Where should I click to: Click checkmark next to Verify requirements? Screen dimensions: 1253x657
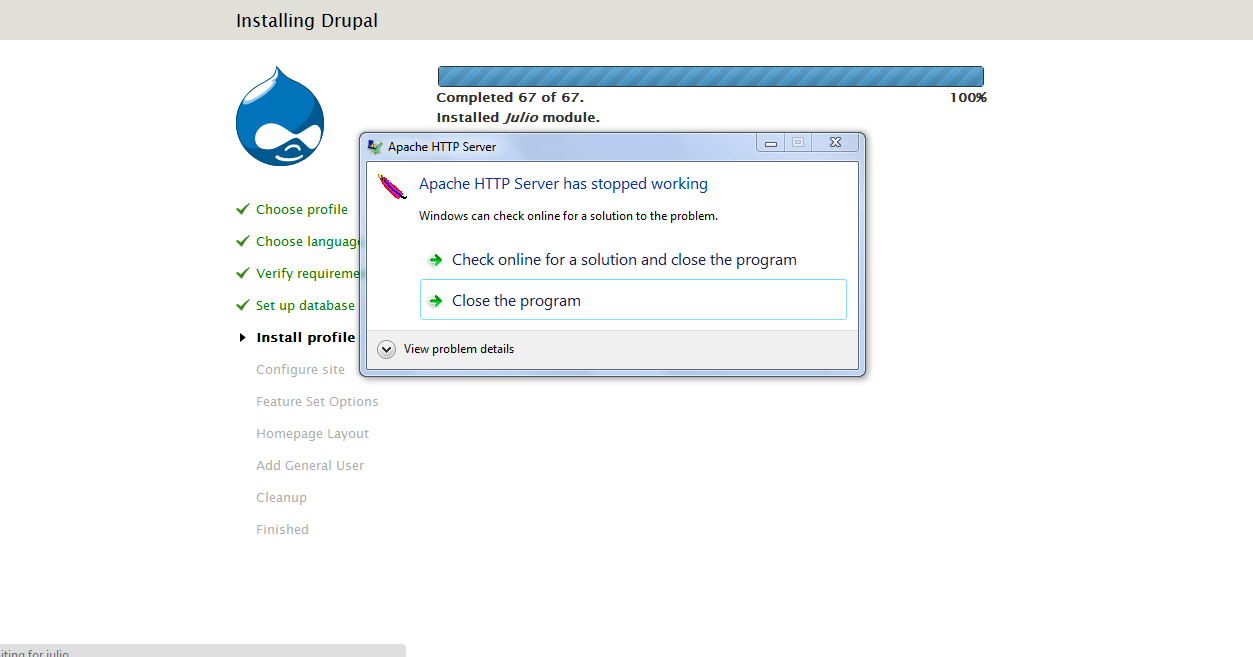point(243,273)
